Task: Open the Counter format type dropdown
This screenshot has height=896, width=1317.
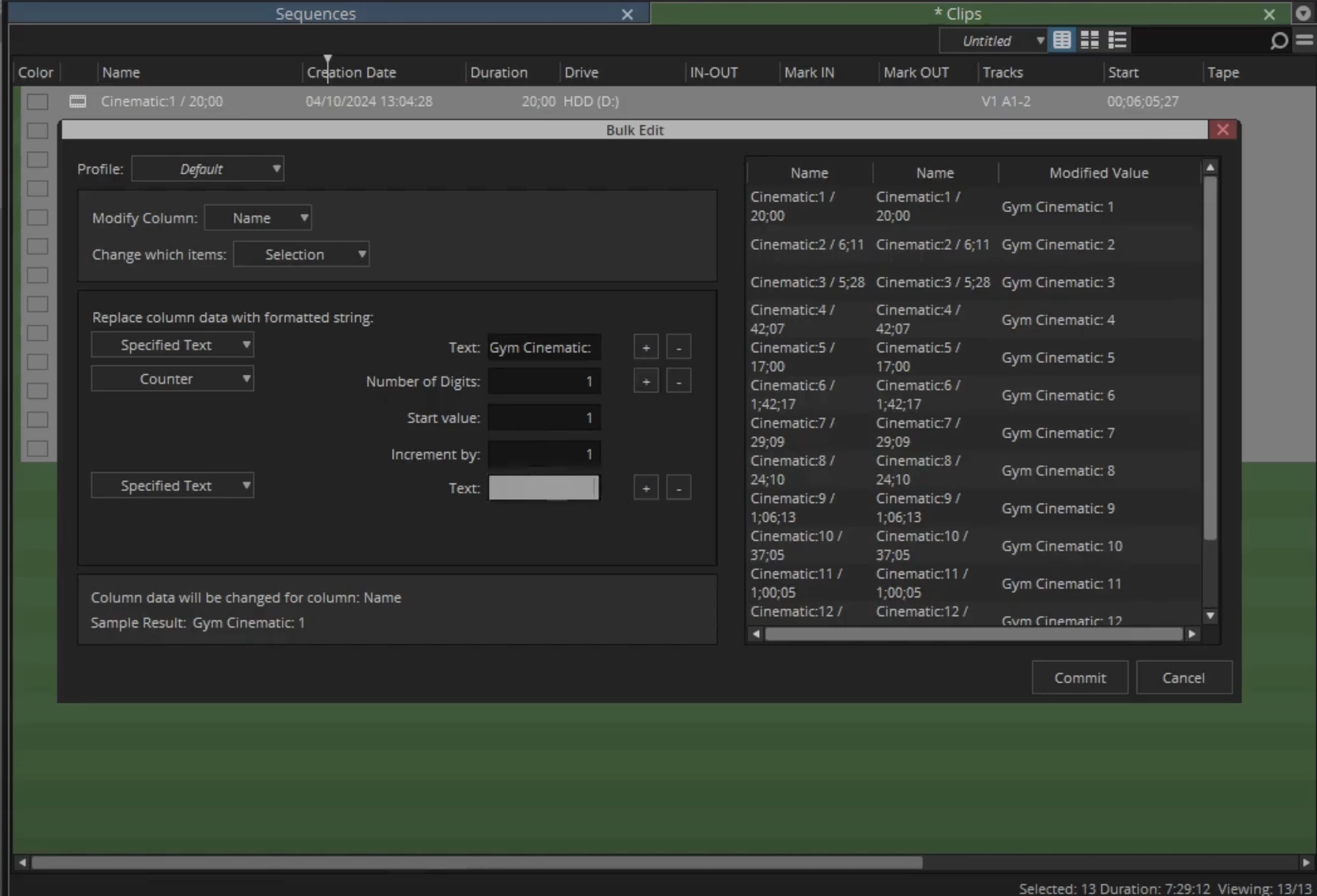Action: click(172, 379)
